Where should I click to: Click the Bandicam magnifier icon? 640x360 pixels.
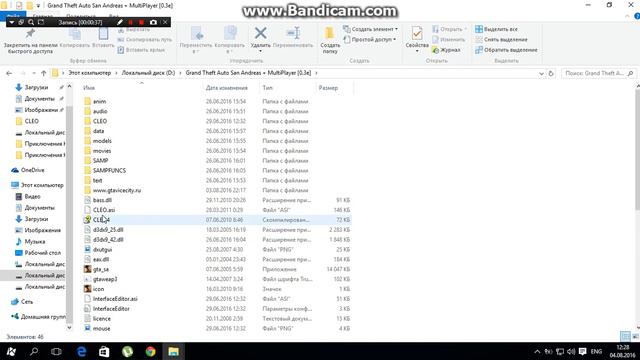tap(31, 22)
